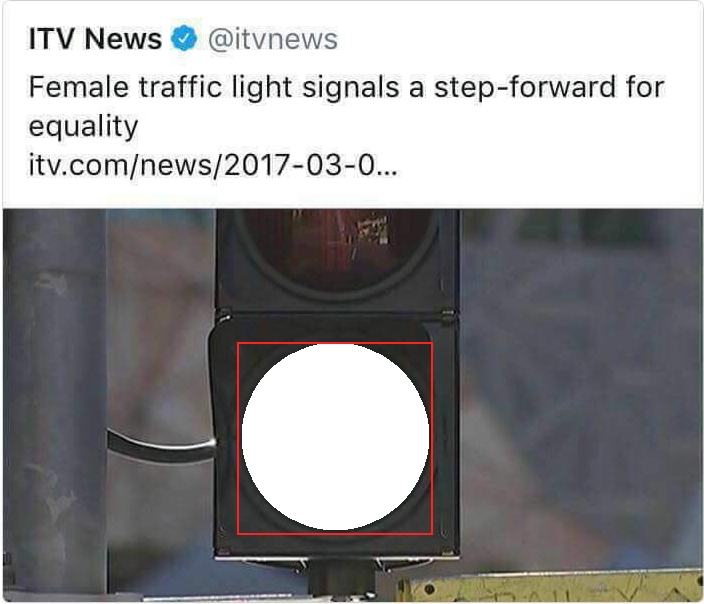Select the dark red upper traffic light lens

coord(336,250)
